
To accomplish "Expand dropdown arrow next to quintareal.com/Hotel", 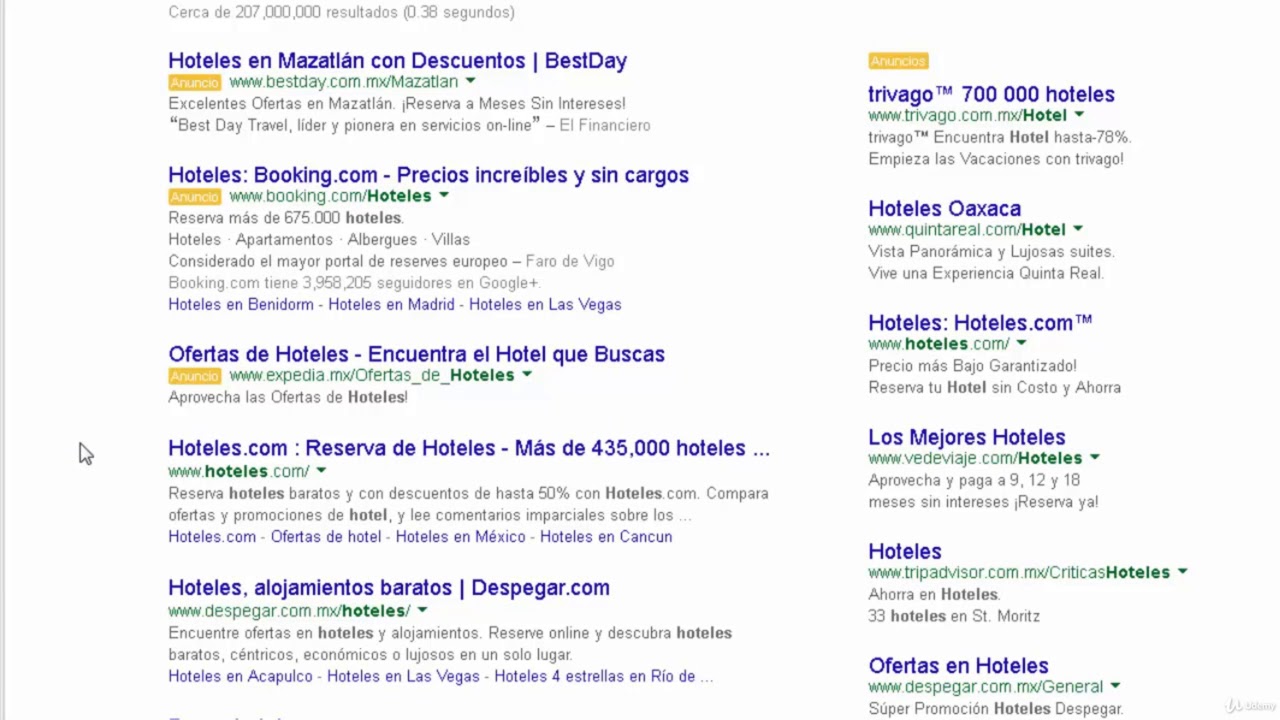I will coord(1078,229).
